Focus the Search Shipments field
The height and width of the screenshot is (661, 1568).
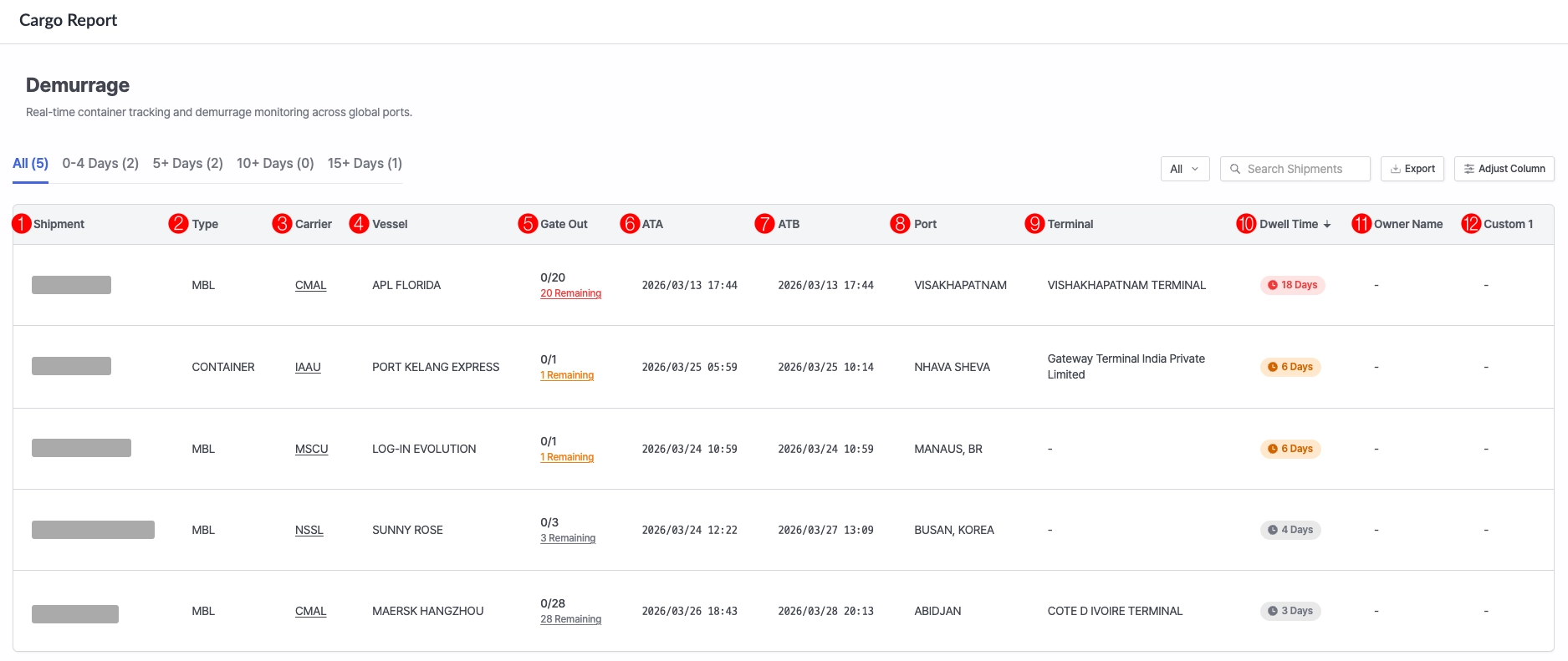coord(1295,169)
